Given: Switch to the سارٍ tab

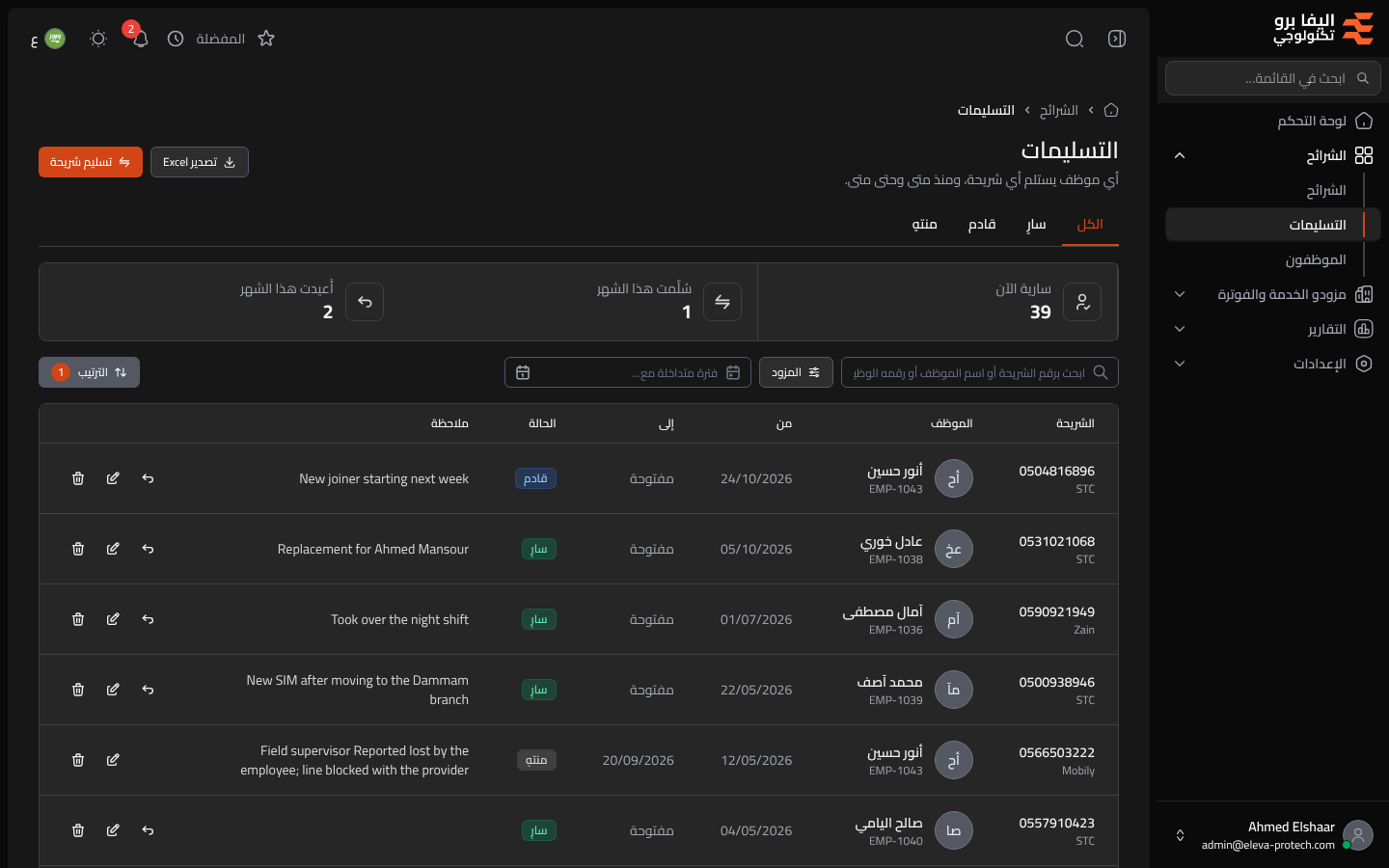Looking at the screenshot, I should pyautogui.click(x=1036, y=225).
